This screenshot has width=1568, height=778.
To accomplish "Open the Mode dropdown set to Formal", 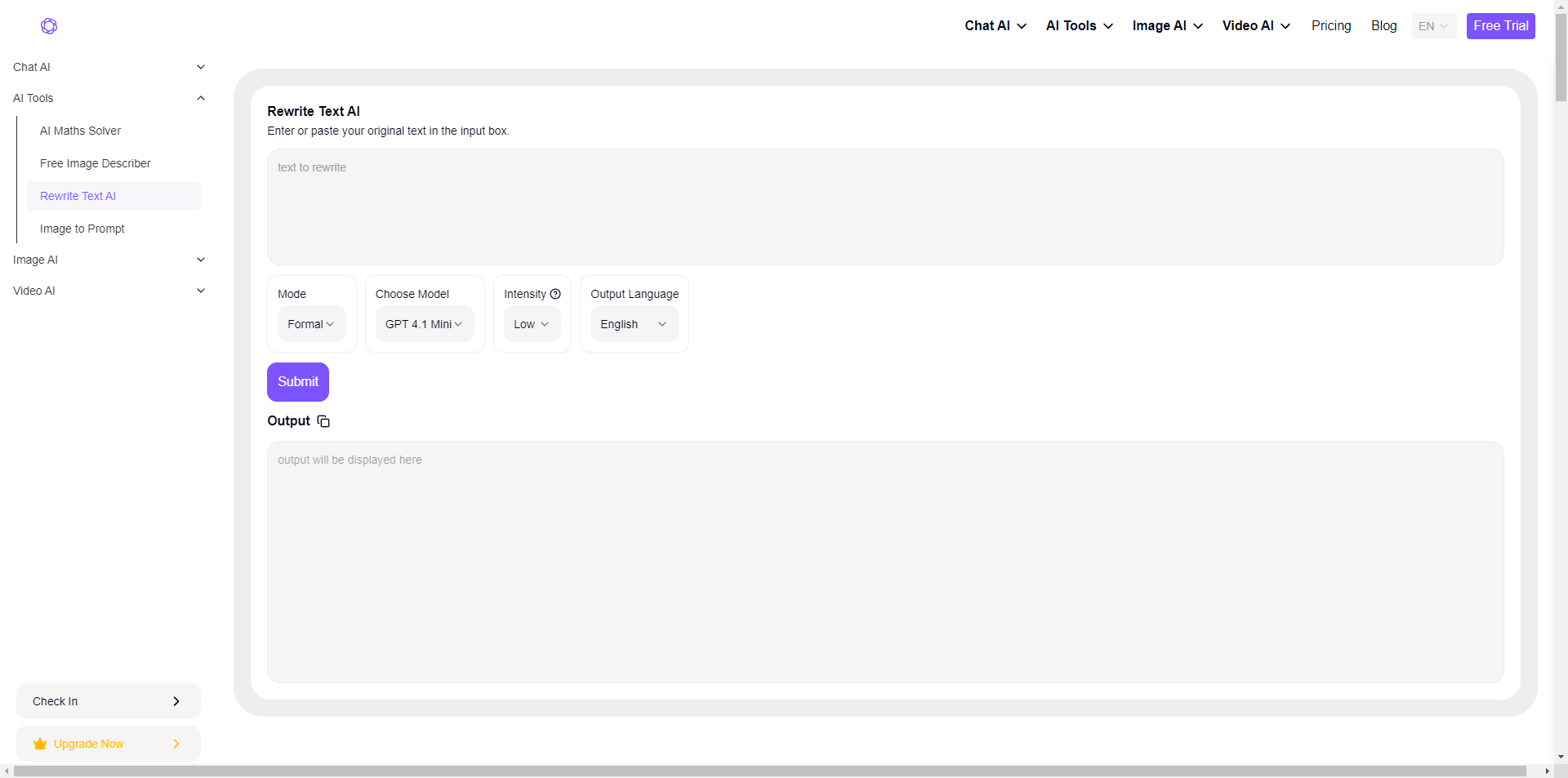I will tap(311, 324).
